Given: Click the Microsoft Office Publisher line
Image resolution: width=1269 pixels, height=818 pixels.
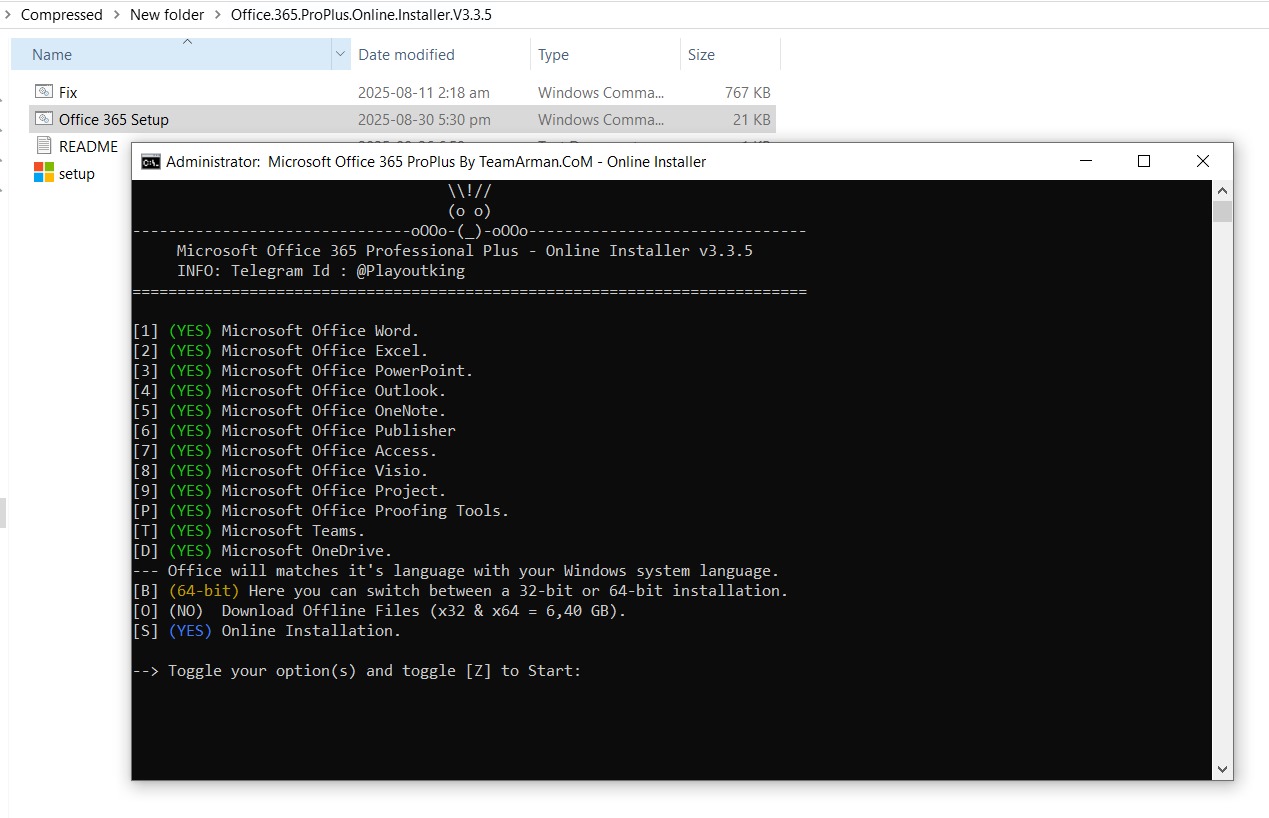Looking at the screenshot, I should [x=294, y=431].
